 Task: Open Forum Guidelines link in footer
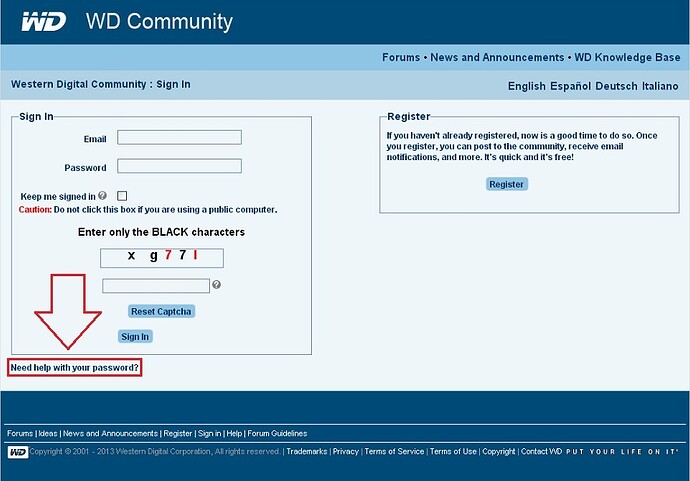click(277, 433)
